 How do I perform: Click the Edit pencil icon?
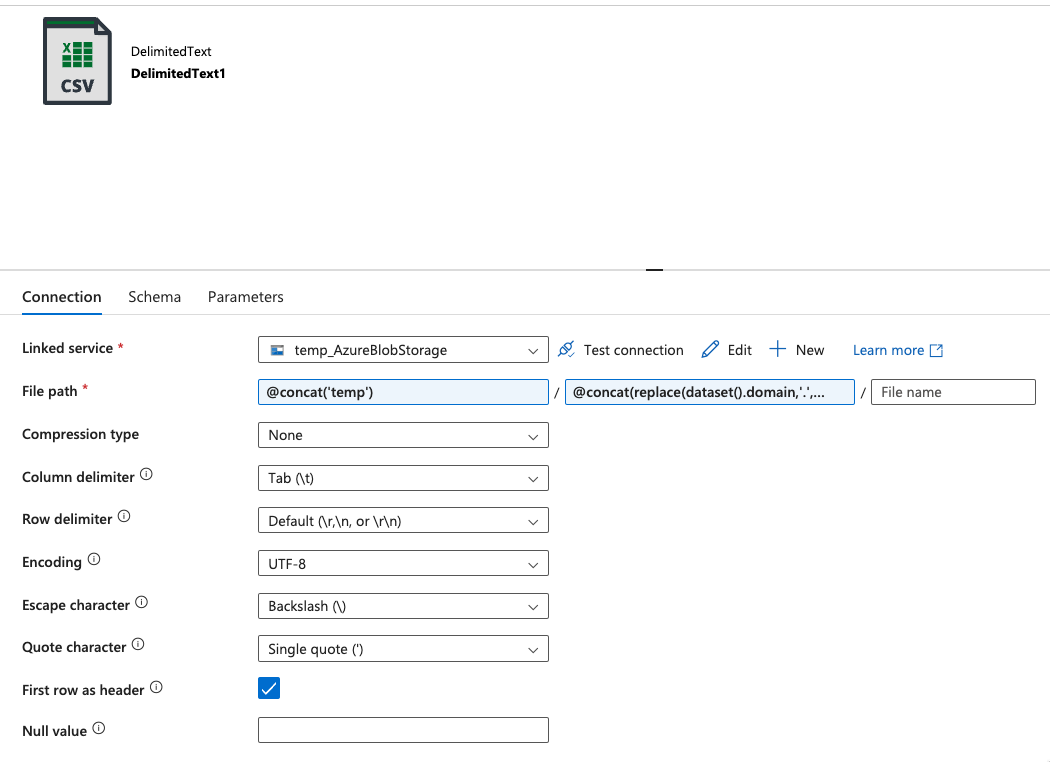click(x=709, y=349)
